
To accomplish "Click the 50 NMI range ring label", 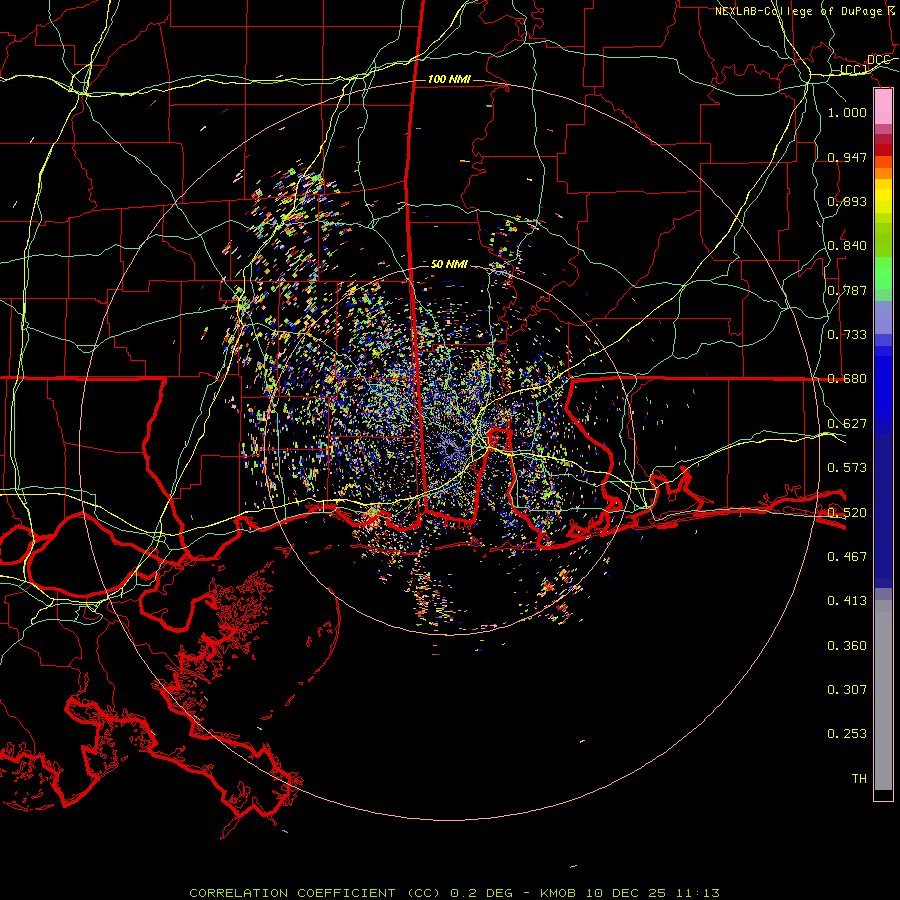I will coord(449,264).
